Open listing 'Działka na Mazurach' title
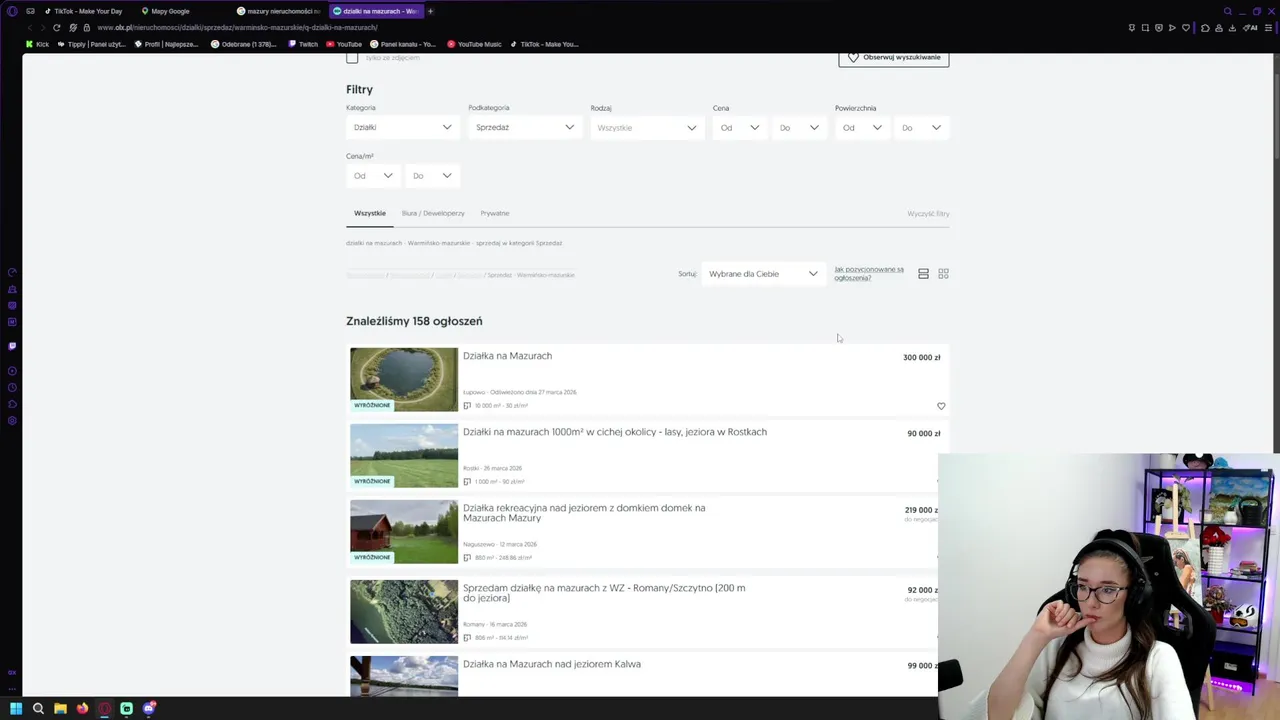The width and height of the screenshot is (1280, 720). [507, 355]
